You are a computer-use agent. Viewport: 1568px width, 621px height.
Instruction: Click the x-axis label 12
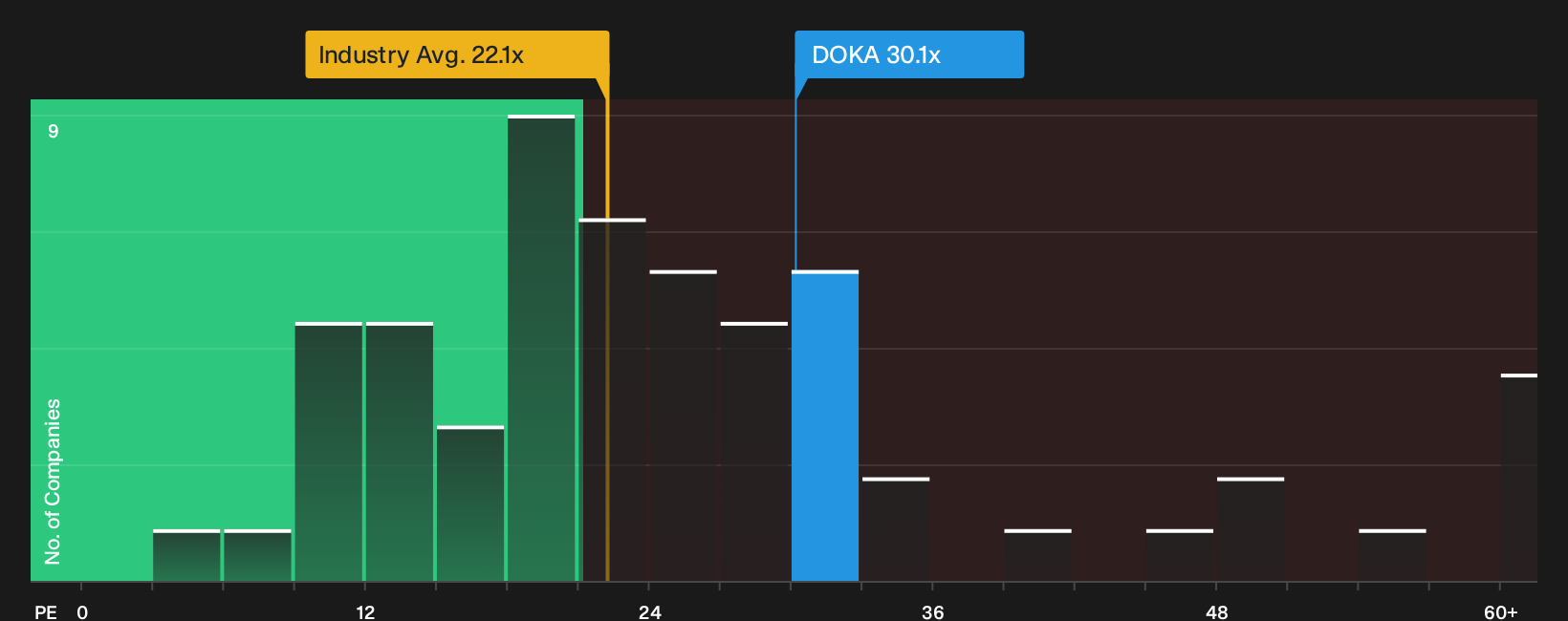pyautogui.click(x=365, y=611)
